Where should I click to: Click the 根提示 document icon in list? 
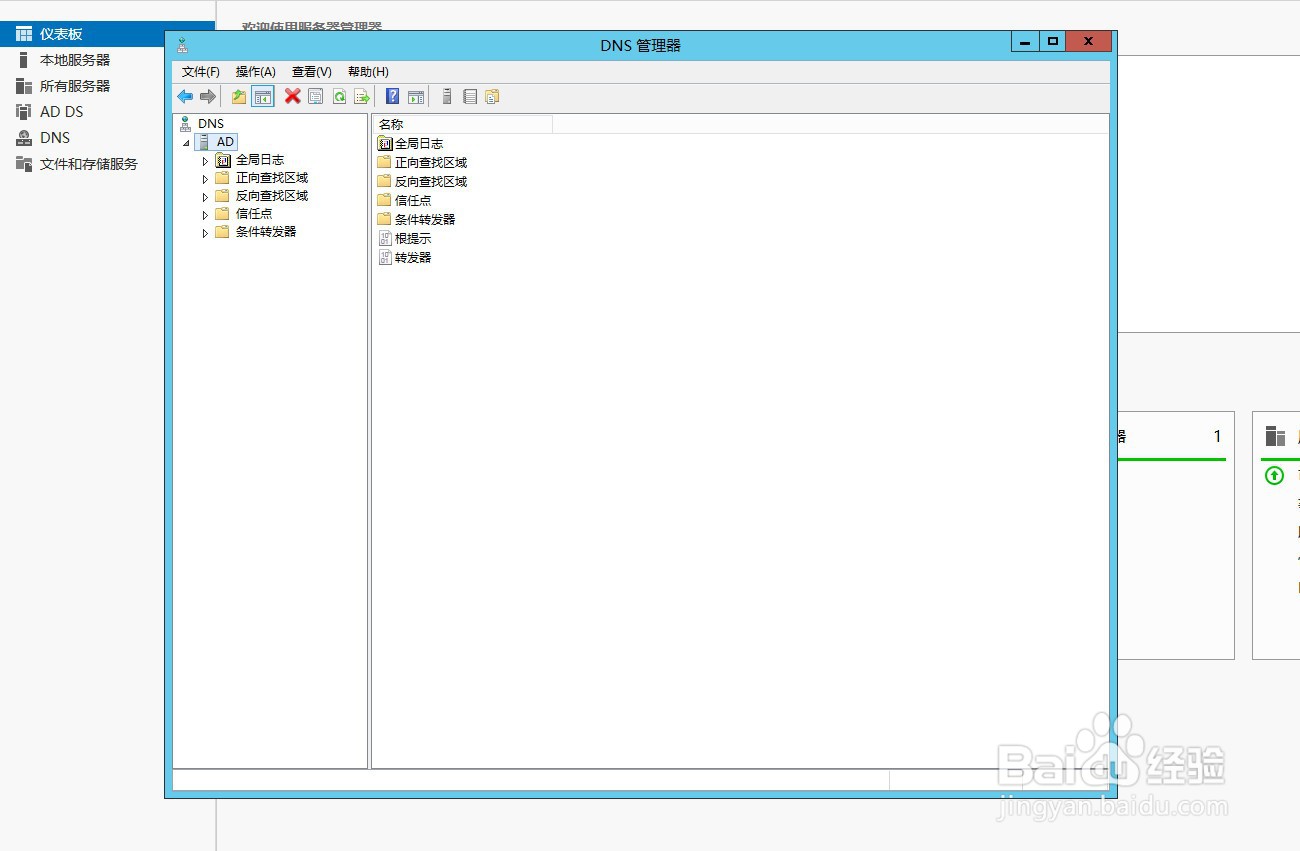[385, 239]
